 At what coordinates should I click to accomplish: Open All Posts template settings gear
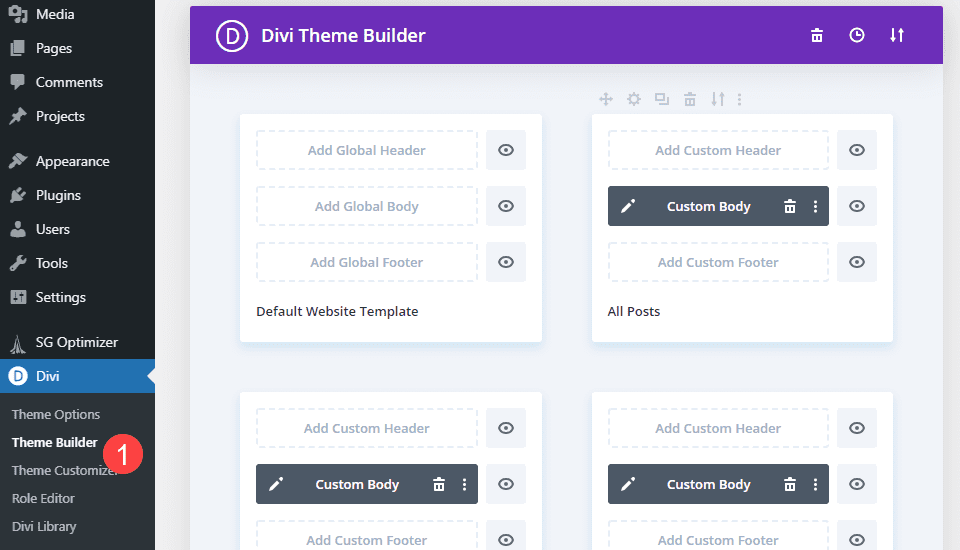[634, 99]
